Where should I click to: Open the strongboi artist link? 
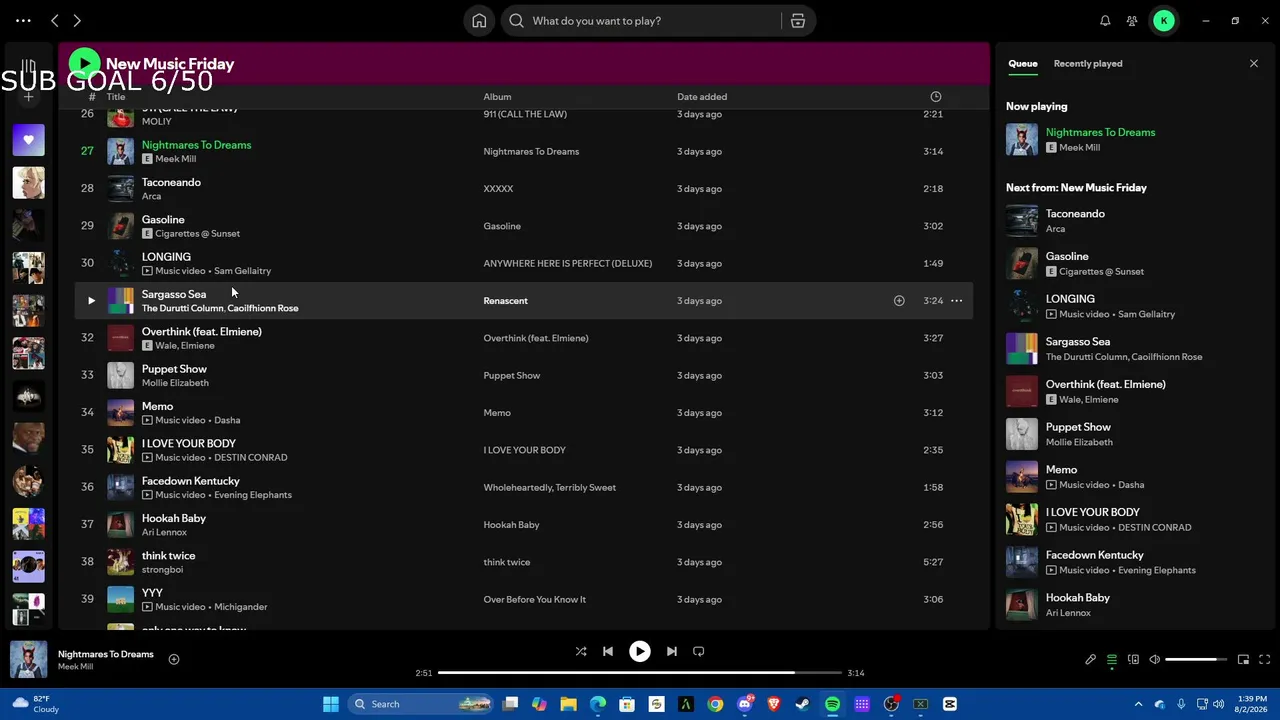click(162, 570)
